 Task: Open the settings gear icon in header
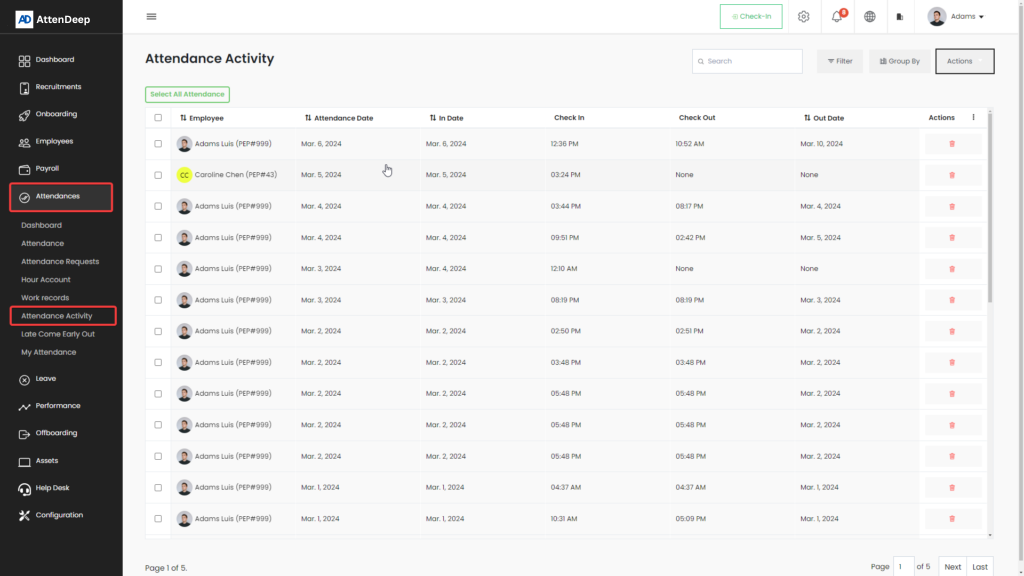coord(803,17)
